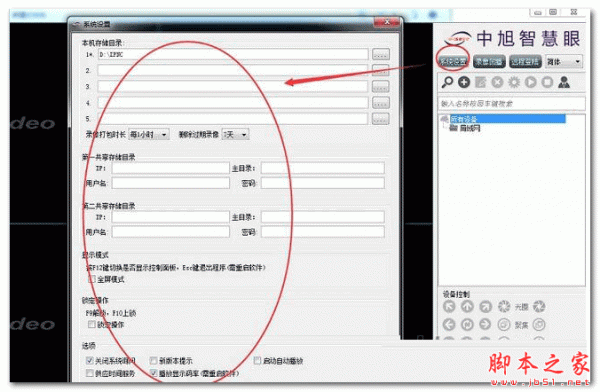This screenshot has height=392, width=600.
Task: Click the add device plus icon
Action: tap(464, 82)
